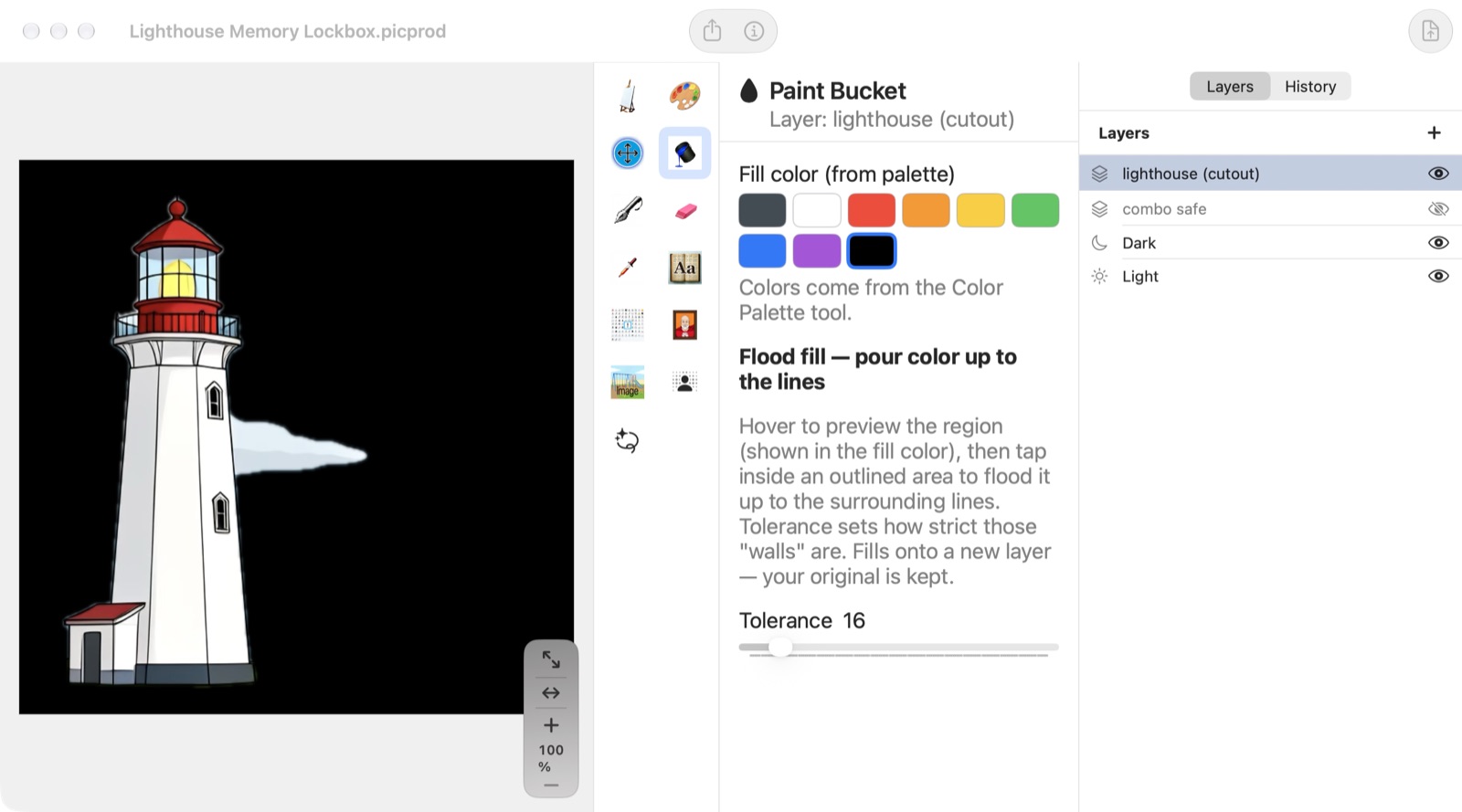Open the info button in title bar
Screen dimensions: 1462x812
click(754, 31)
